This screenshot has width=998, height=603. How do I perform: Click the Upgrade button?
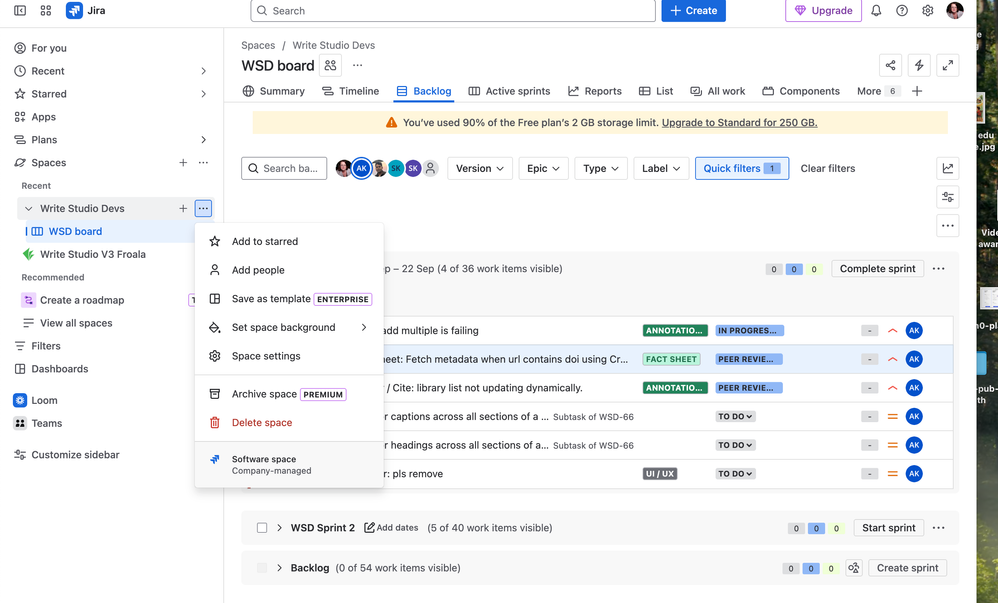coord(823,11)
